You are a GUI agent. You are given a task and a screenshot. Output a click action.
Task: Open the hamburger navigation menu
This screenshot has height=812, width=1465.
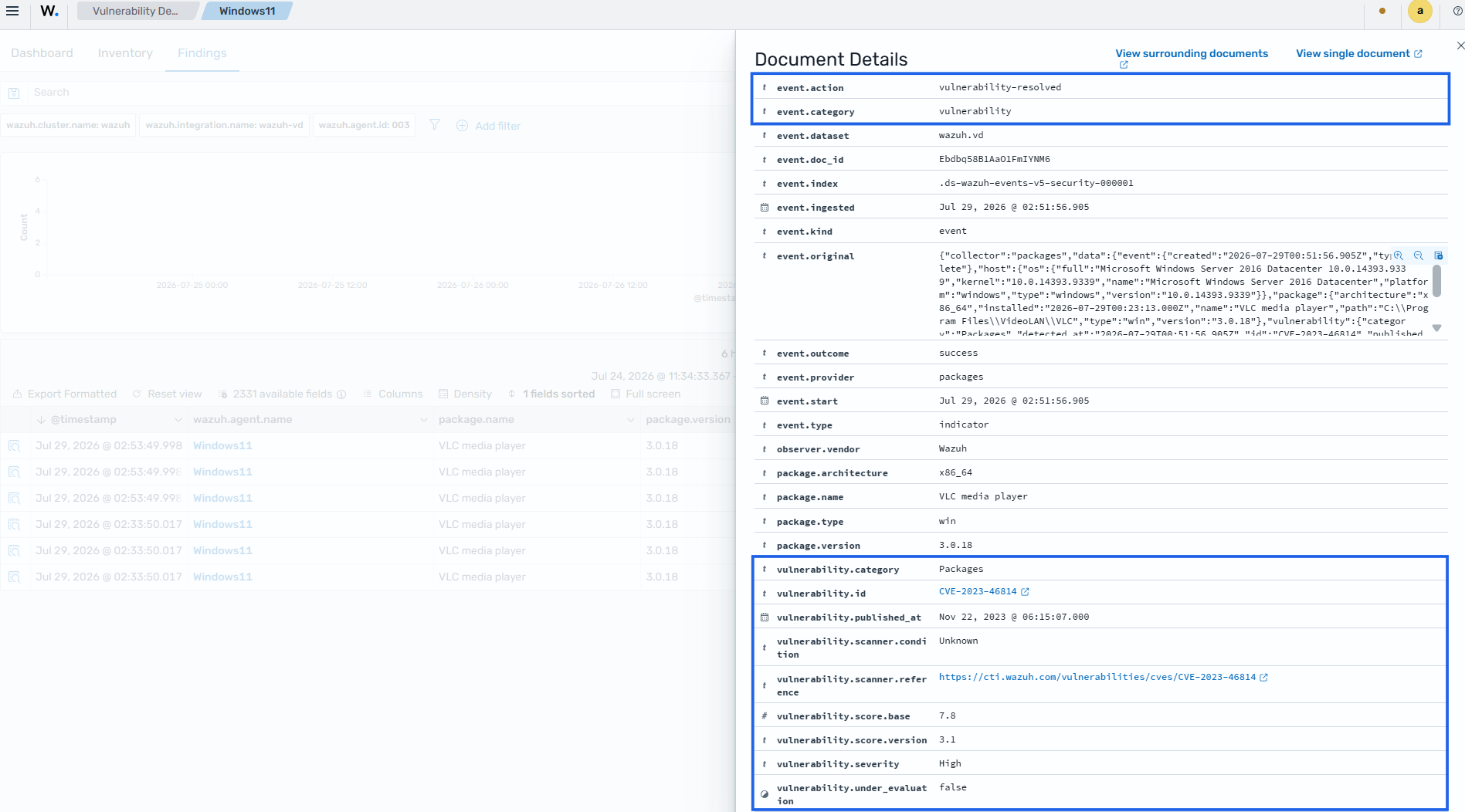(x=12, y=11)
